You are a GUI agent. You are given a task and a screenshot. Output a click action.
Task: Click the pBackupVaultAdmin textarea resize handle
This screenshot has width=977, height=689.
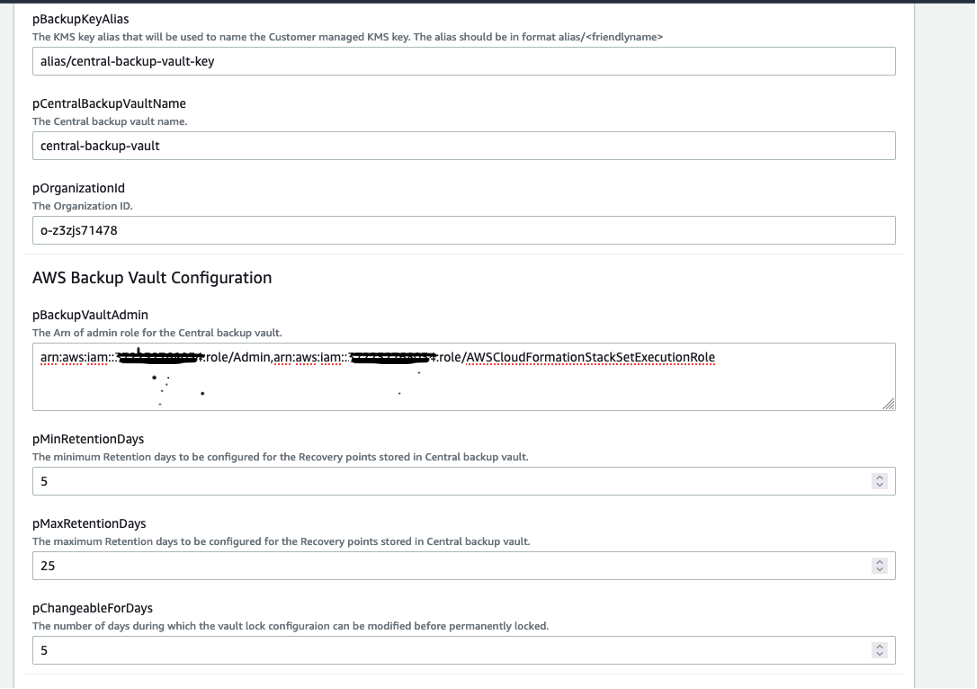point(889,404)
